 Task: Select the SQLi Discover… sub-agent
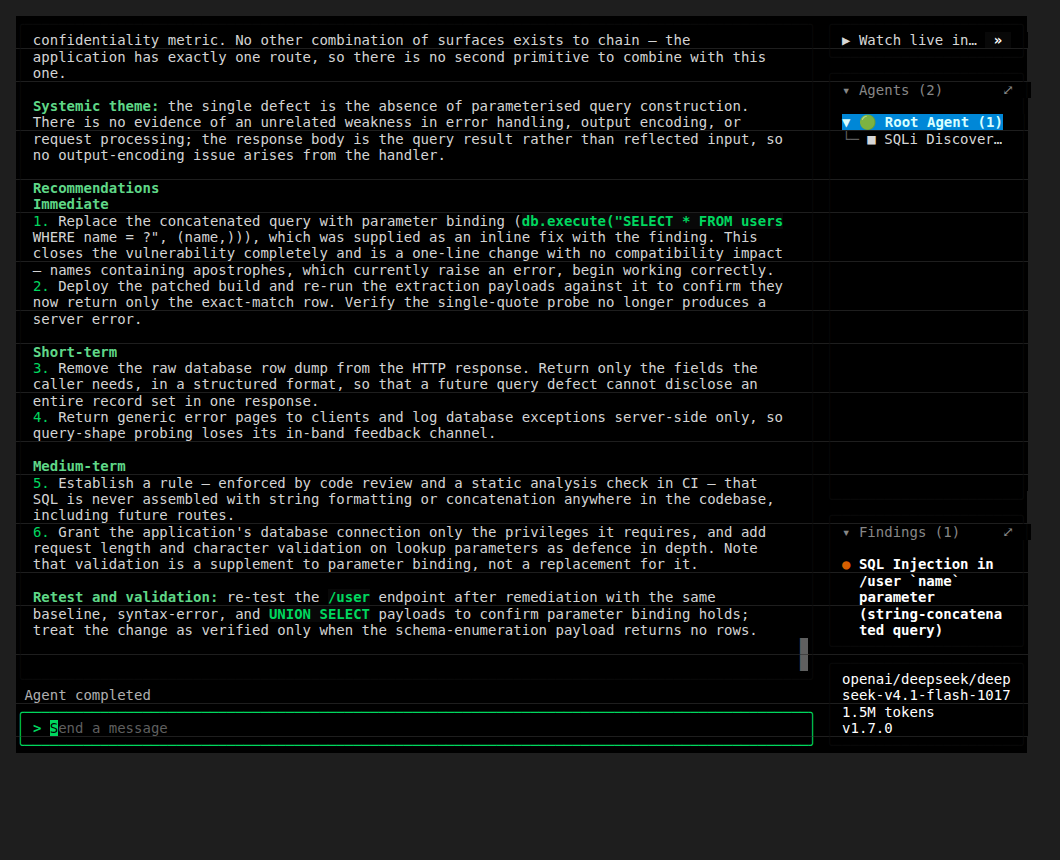943,139
